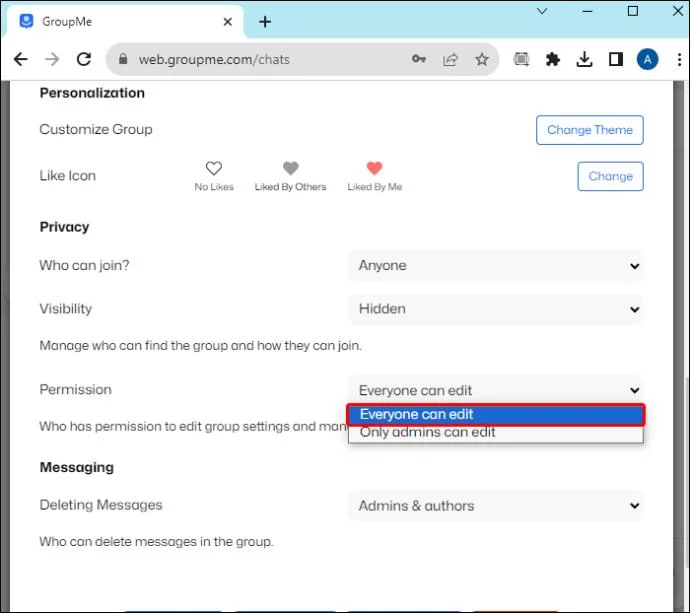Image resolution: width=690 pixels, height=613 pixels.
Task: Click the Personalization heading
Action: pyautogui.click(x=92, y=93)
